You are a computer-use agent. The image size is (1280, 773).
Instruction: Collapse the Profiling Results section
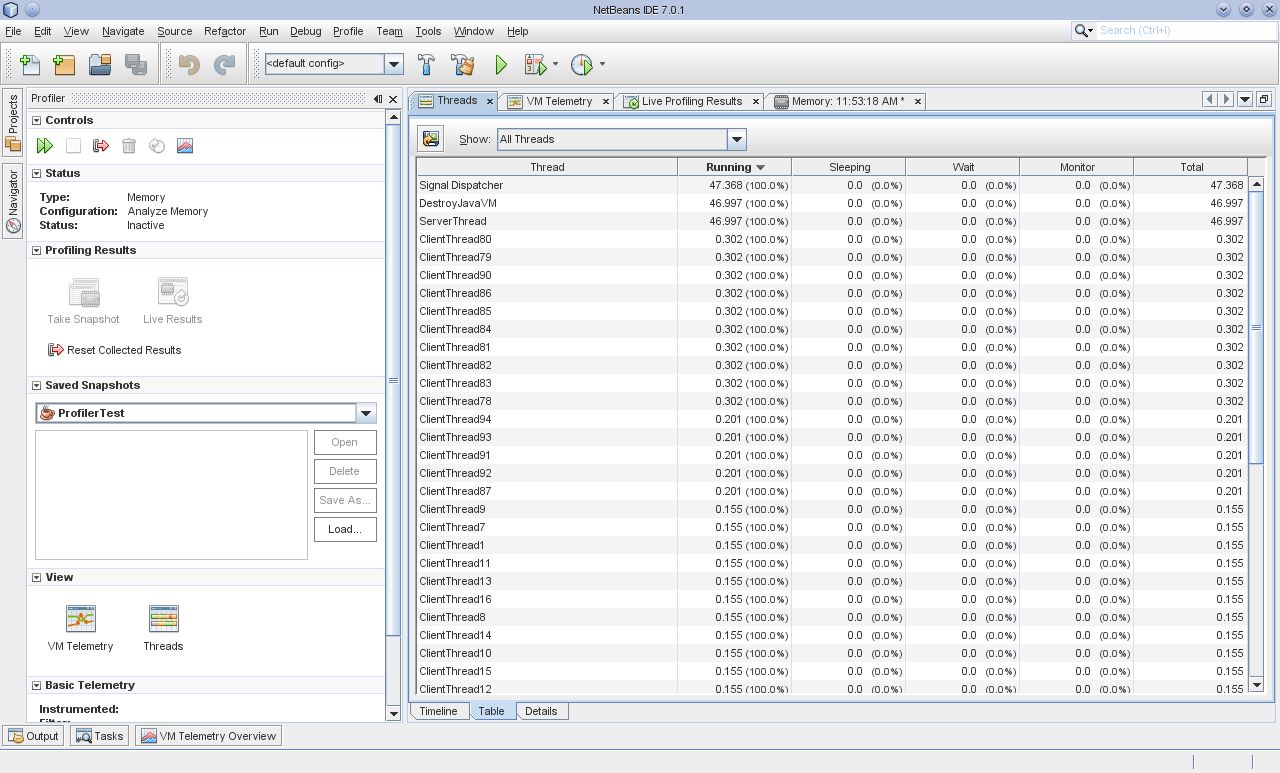click(x=37, y=250)
